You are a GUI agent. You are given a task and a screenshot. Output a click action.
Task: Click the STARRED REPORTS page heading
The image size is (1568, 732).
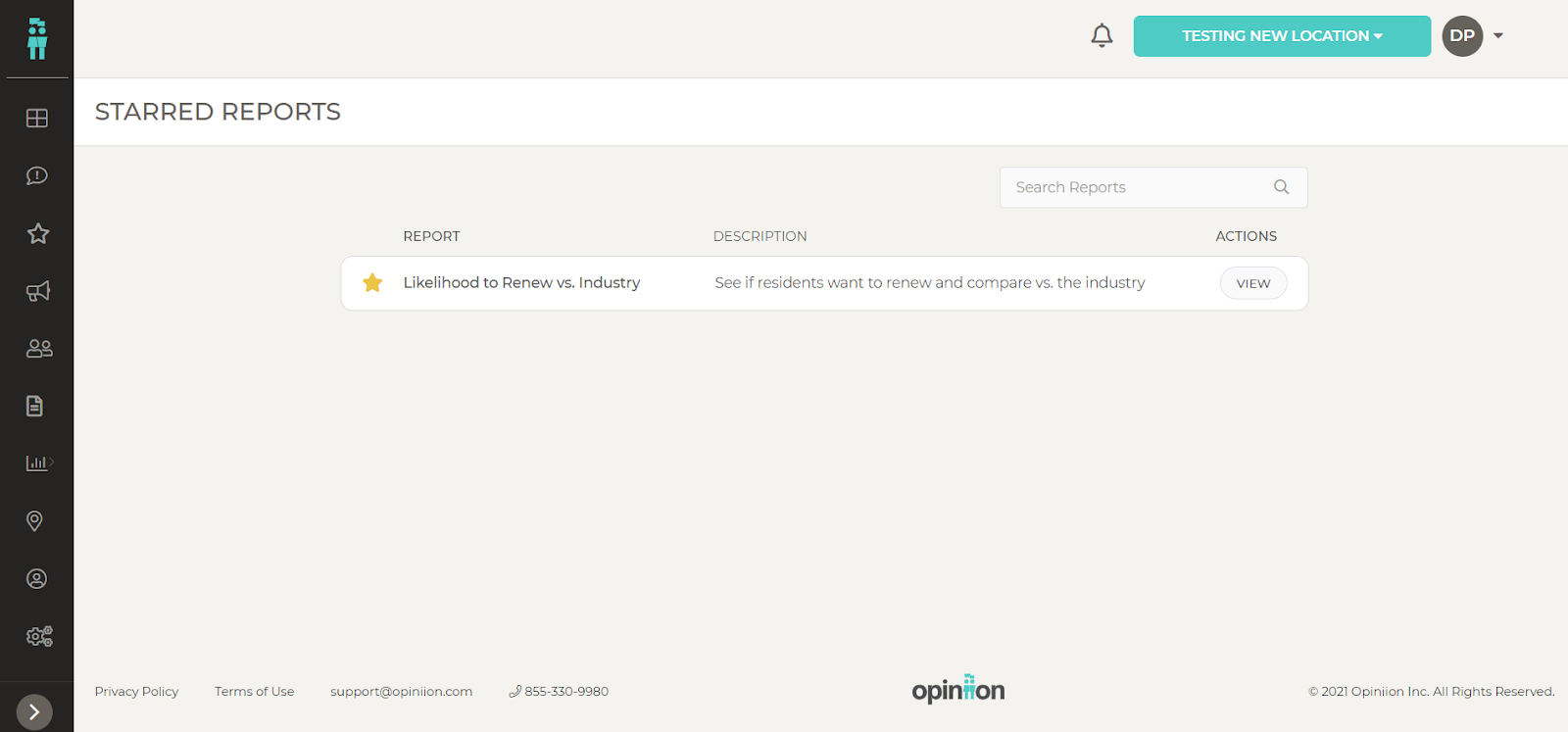coord(218,112)
